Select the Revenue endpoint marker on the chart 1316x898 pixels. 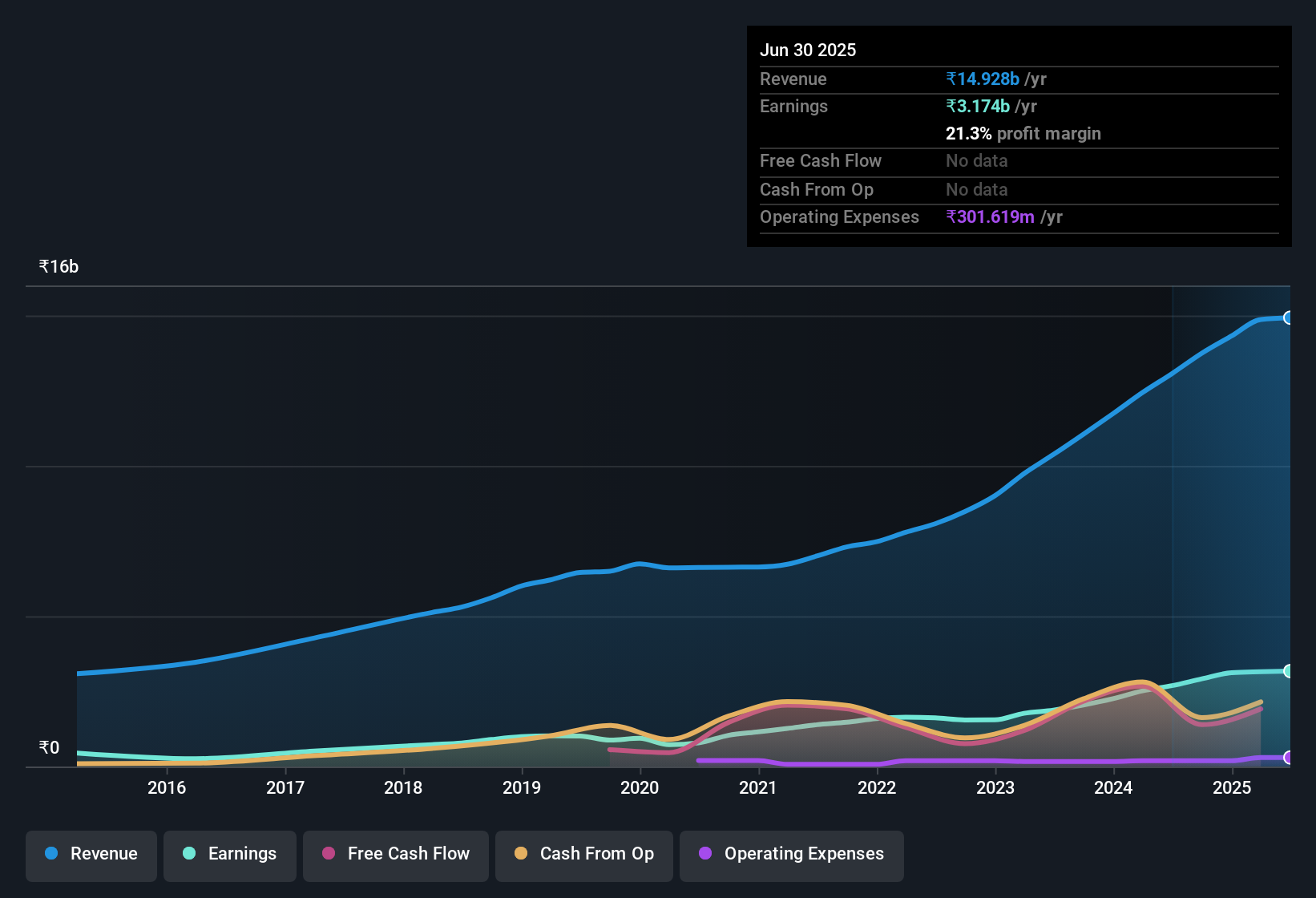(x=1289, y=318)
